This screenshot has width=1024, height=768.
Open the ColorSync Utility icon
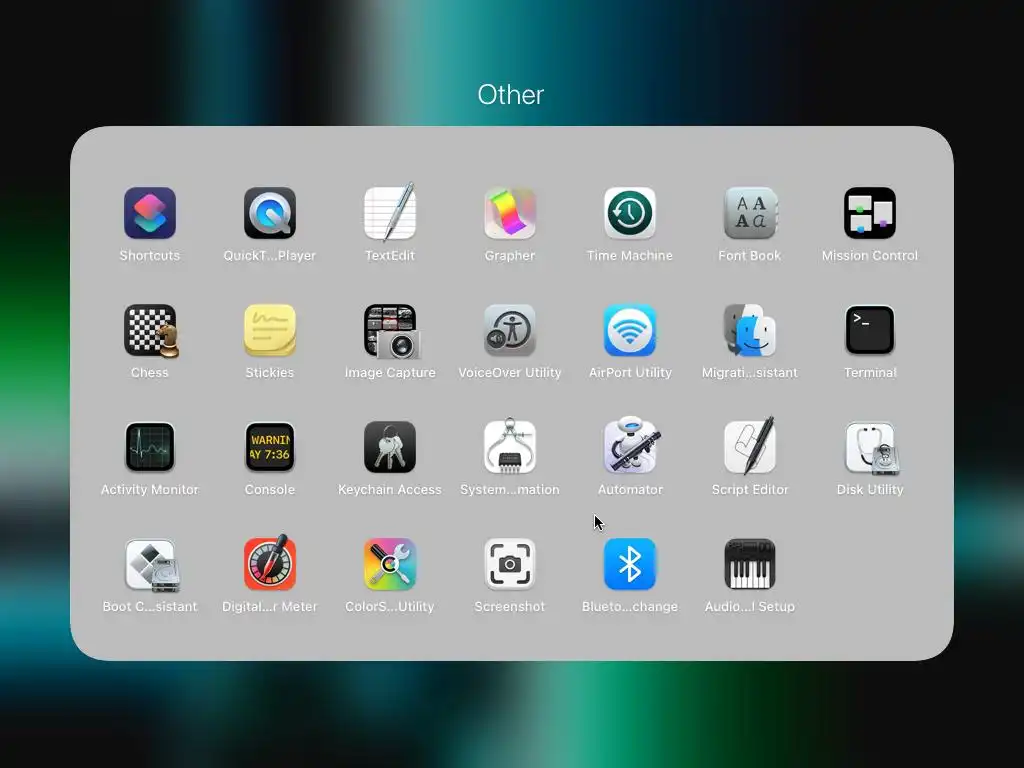(390, 564)
